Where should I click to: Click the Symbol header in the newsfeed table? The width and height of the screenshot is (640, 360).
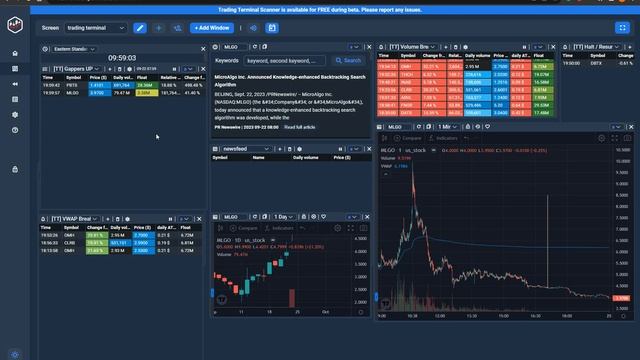point(220,158)
